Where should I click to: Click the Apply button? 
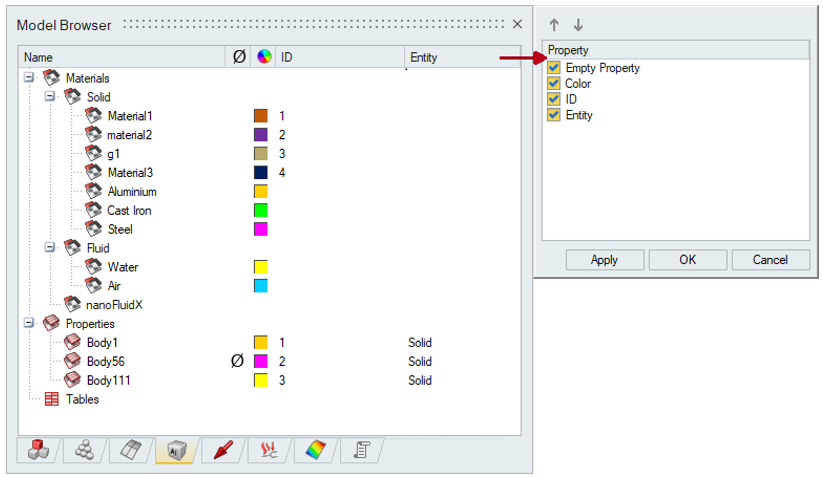click(605, 260)
